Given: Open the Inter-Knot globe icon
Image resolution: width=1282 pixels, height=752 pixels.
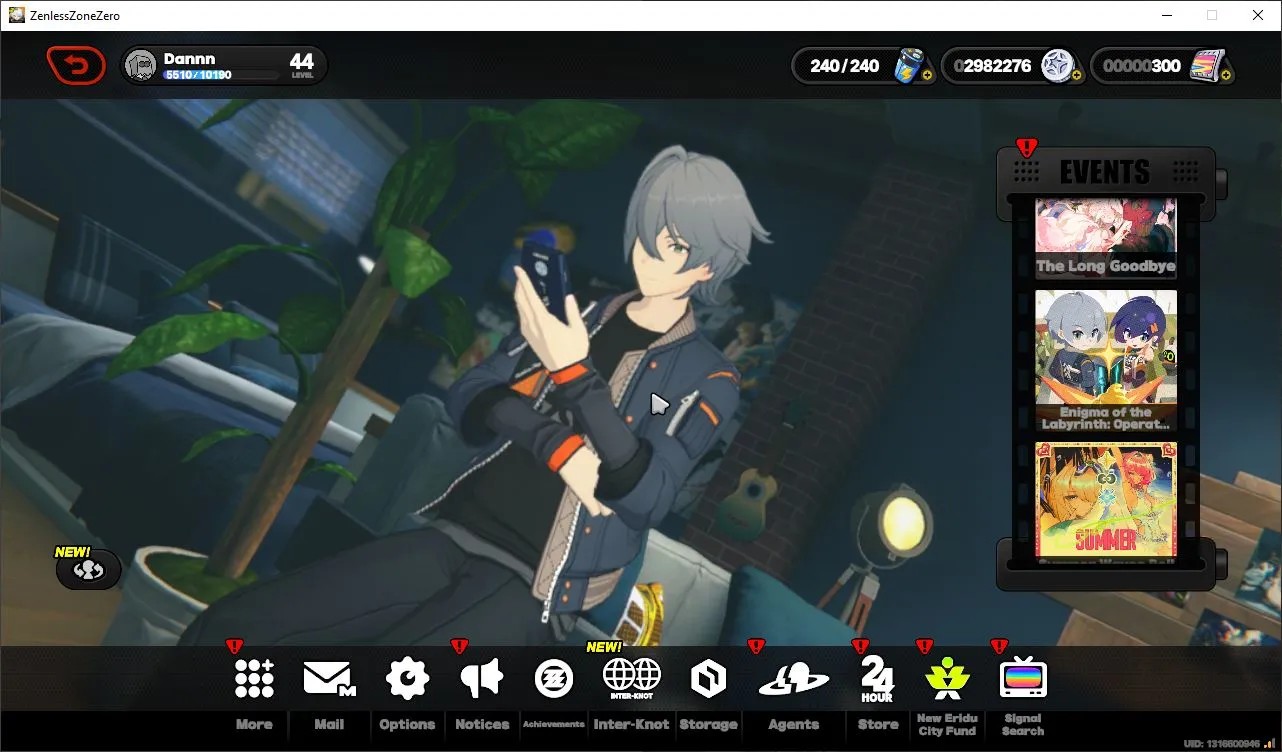Looking at the screenshot, I should point(632,678).
